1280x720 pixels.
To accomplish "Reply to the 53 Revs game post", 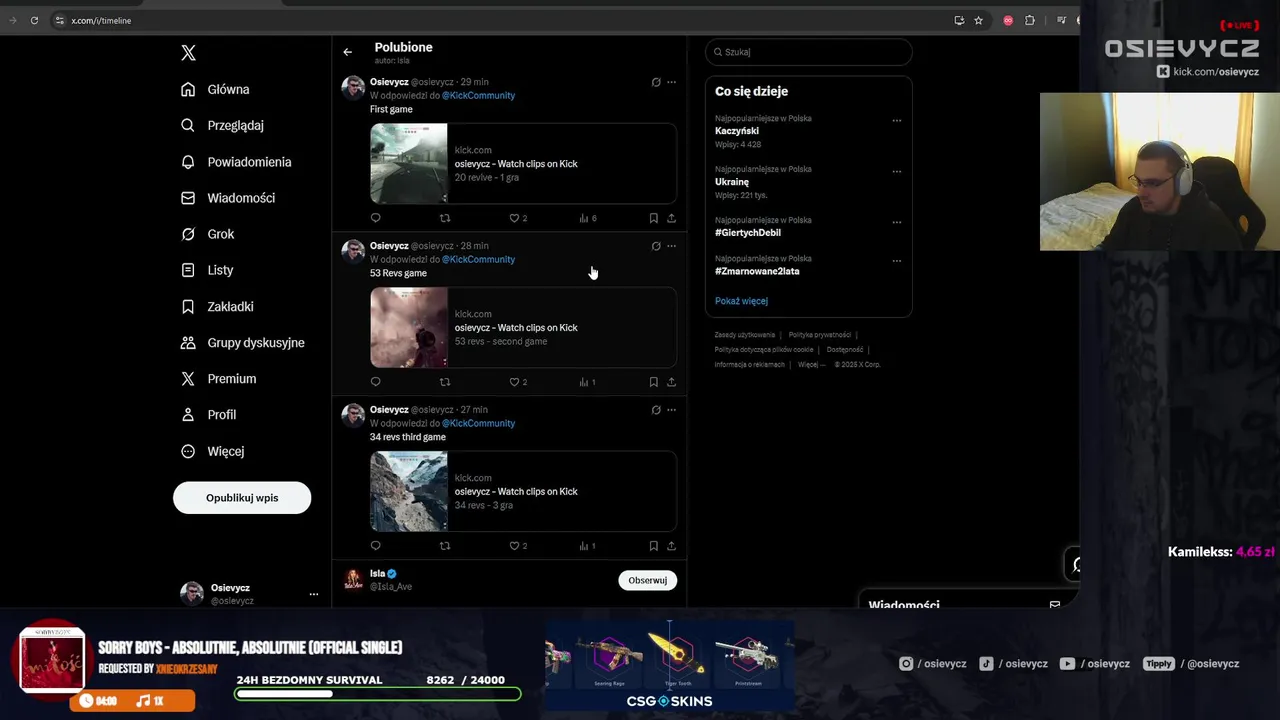I will click(376, 382).
